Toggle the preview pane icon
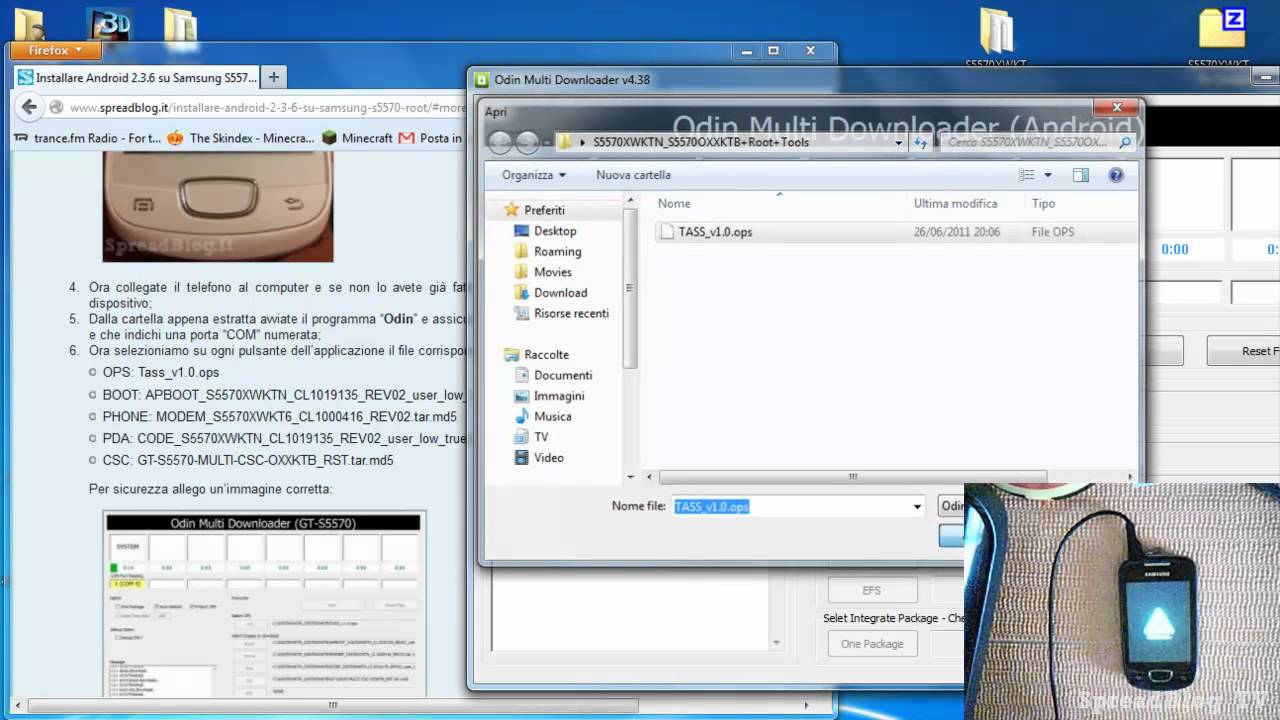Image resolution: width=1280 pixels, height=720 pixels. (x=1081, y=175)
